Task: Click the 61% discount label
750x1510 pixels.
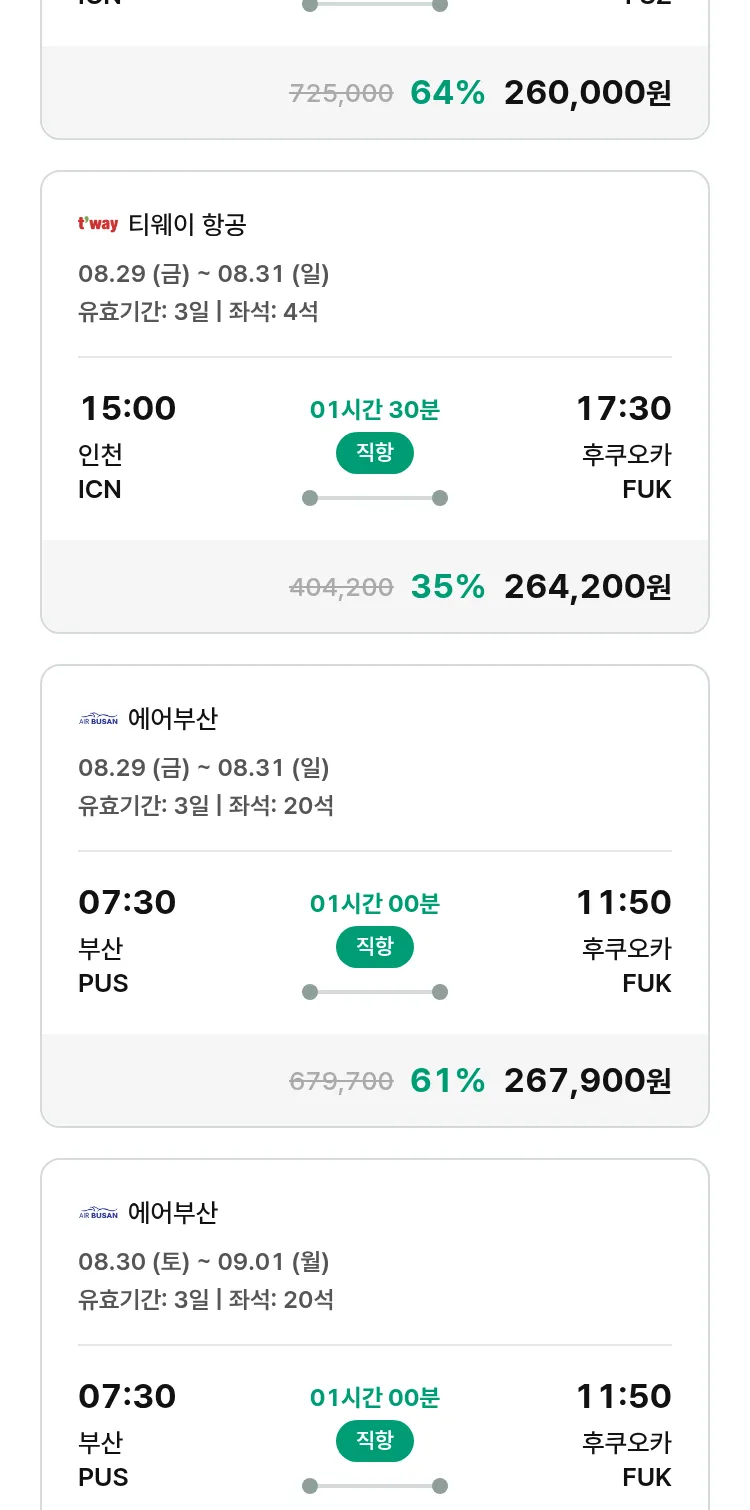Action: [x=447, y=1081]
